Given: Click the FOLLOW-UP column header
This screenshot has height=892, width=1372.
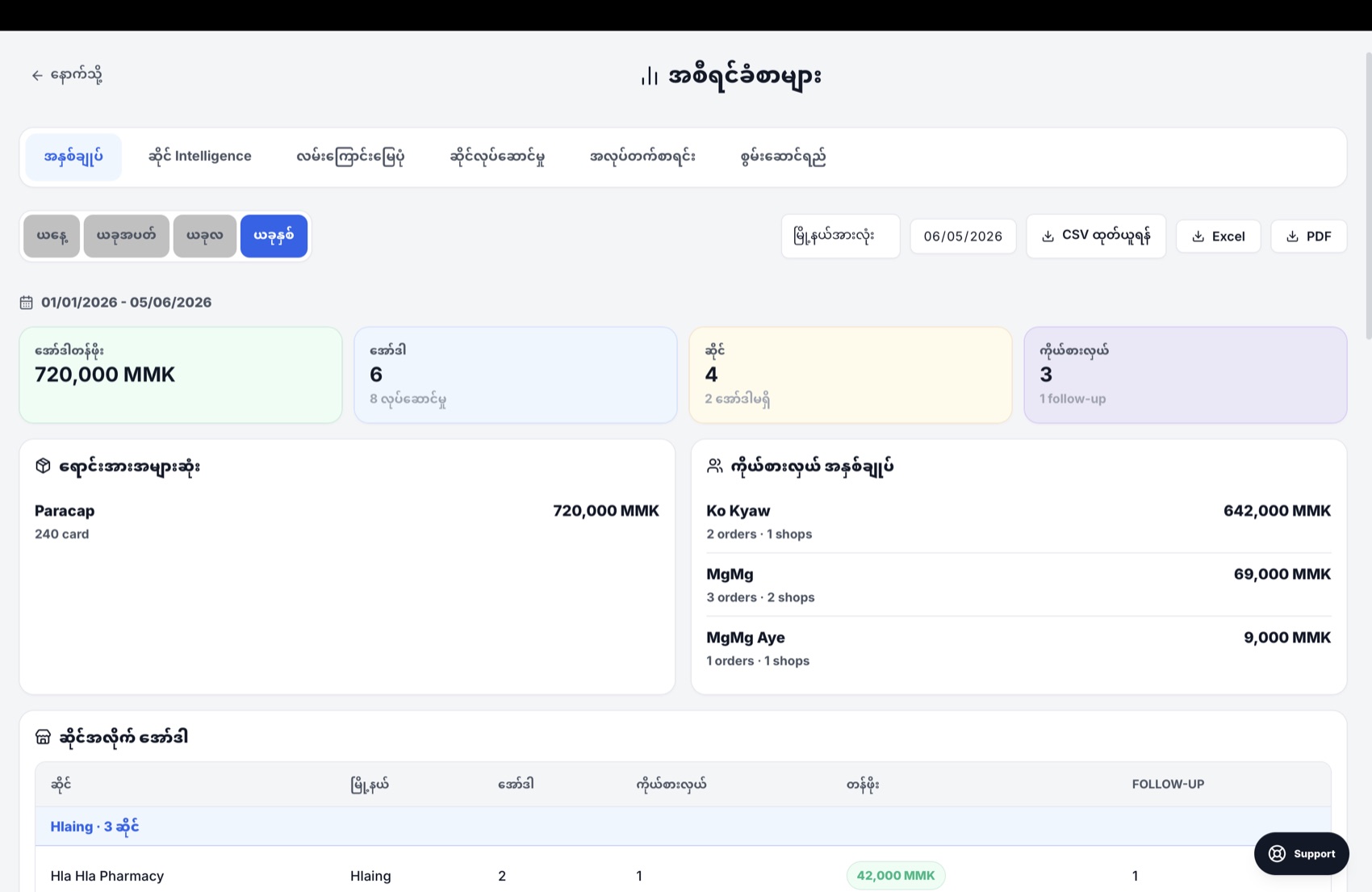Looking at the screenshot, I should pos(1168,785).
